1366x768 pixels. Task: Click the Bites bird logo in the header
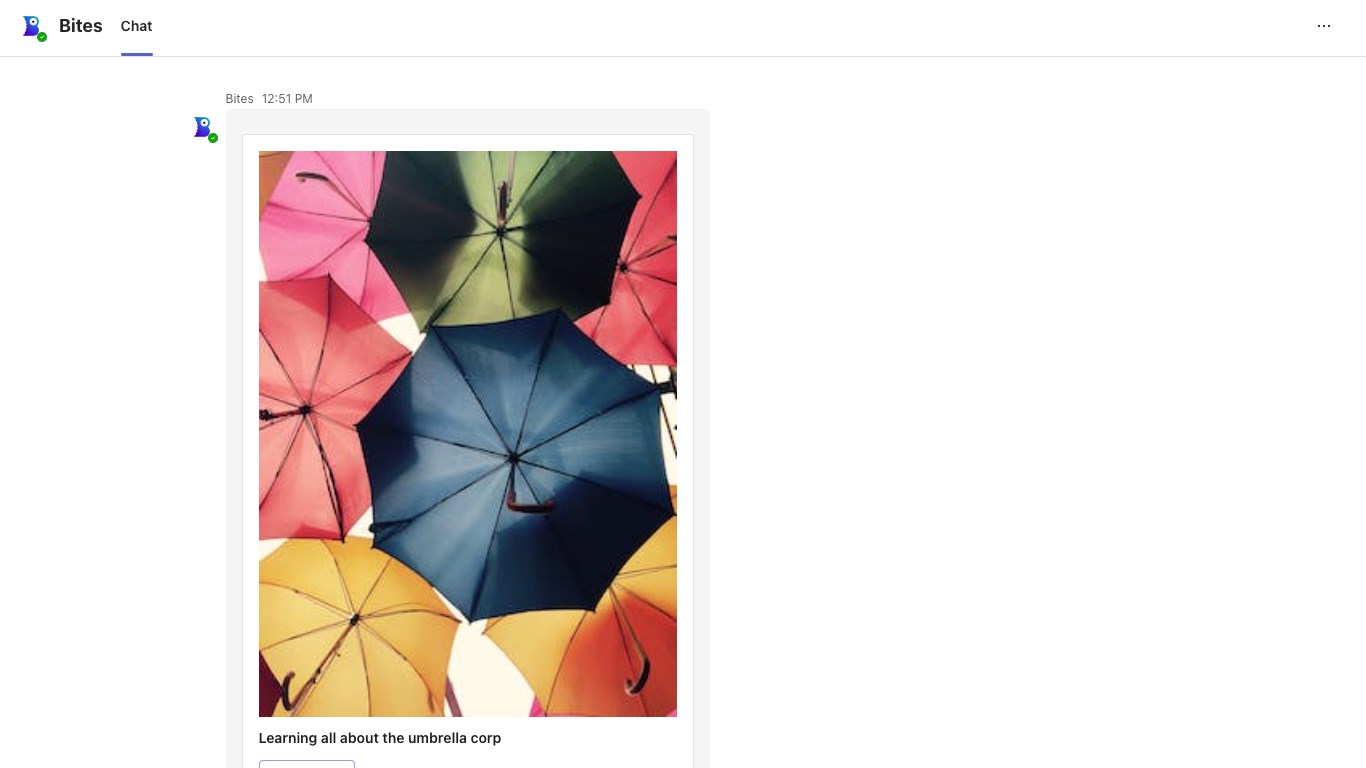point(33,26)
